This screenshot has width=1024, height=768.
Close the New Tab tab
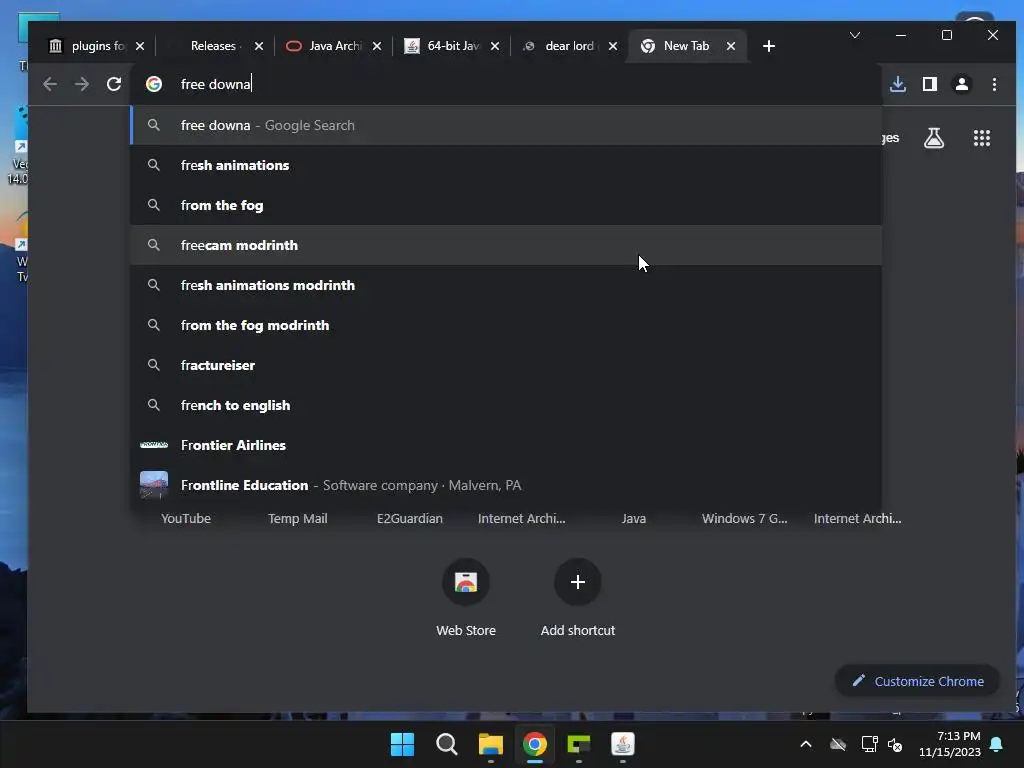click(731, 46)
